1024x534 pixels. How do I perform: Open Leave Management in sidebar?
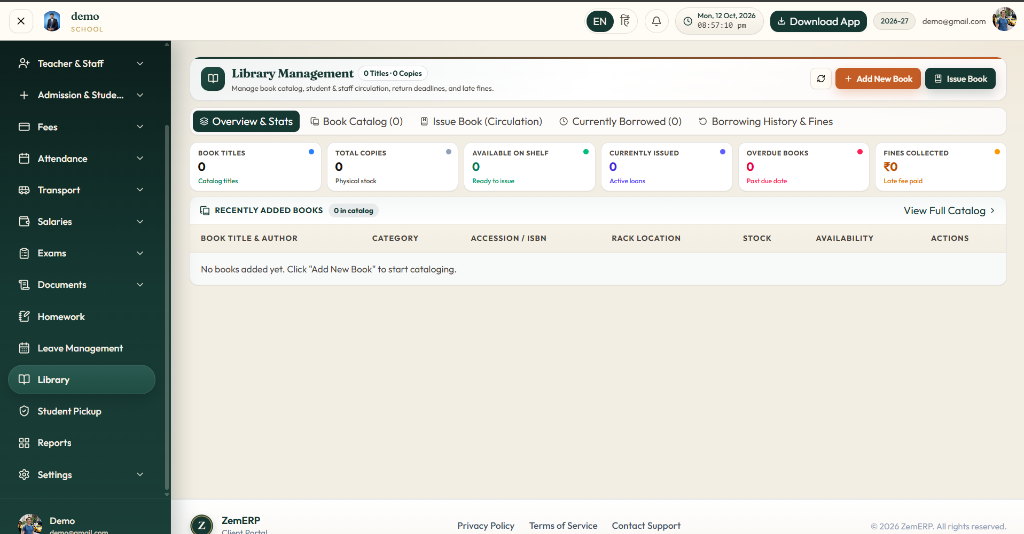click(82, 348)
